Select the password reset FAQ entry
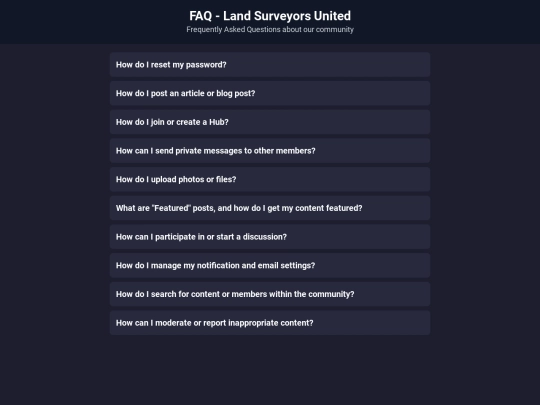Viewport: 540px width, 405px height. [x=270, y=65]
